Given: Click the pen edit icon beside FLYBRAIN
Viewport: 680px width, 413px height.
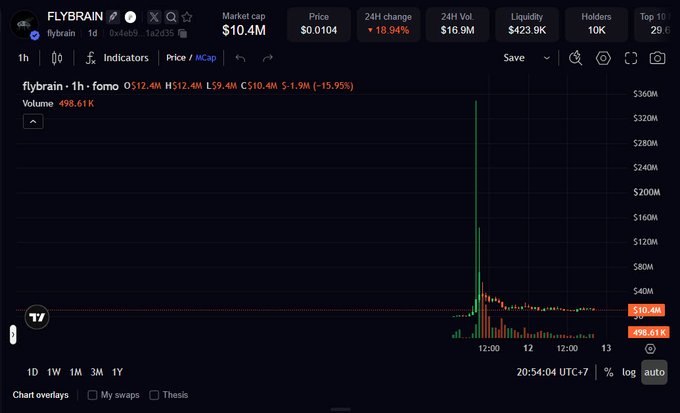Looking at the screenshot, I should pyautogui.click(x=113, y=17).
